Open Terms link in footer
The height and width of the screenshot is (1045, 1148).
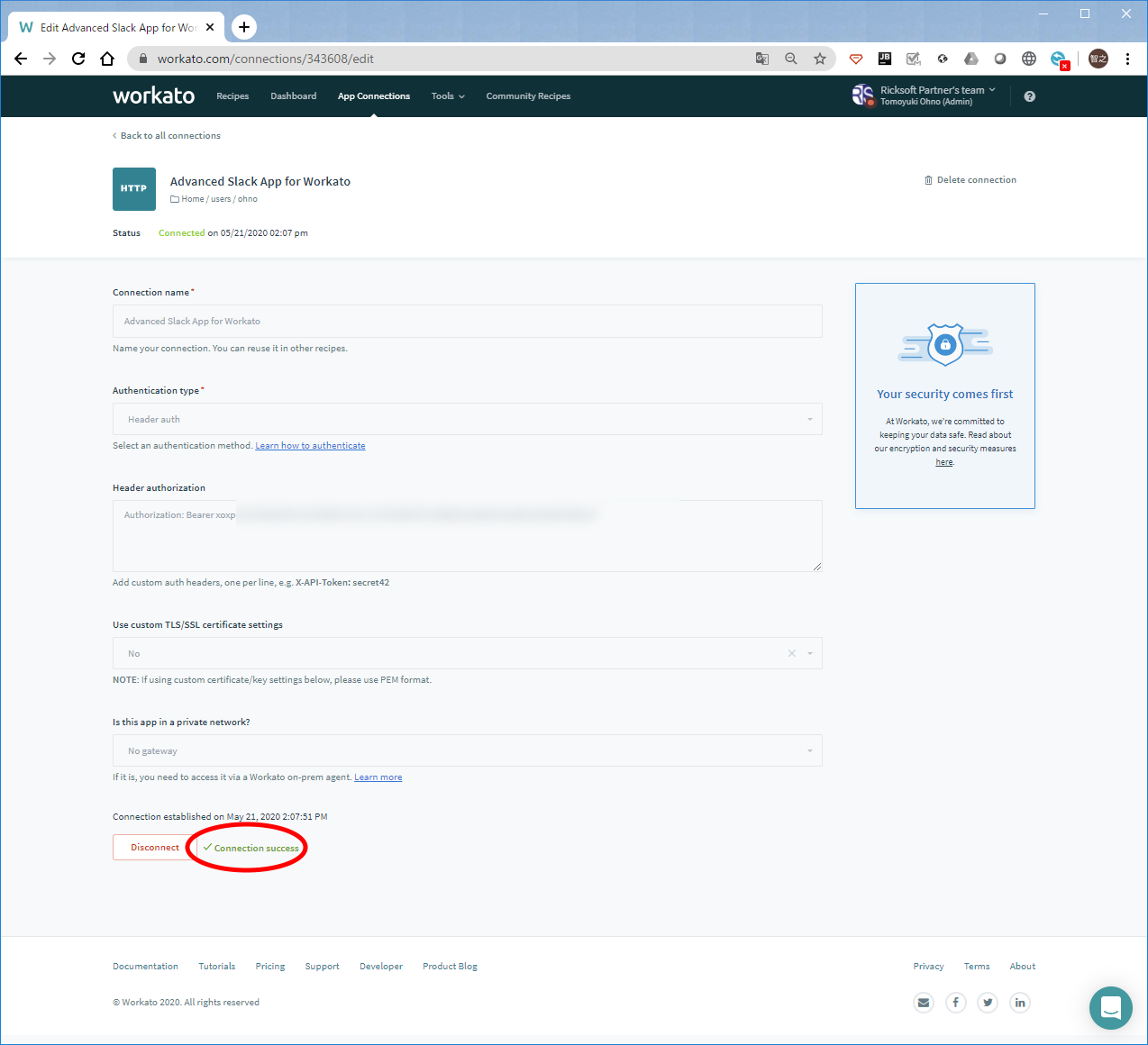coord(977,967)
